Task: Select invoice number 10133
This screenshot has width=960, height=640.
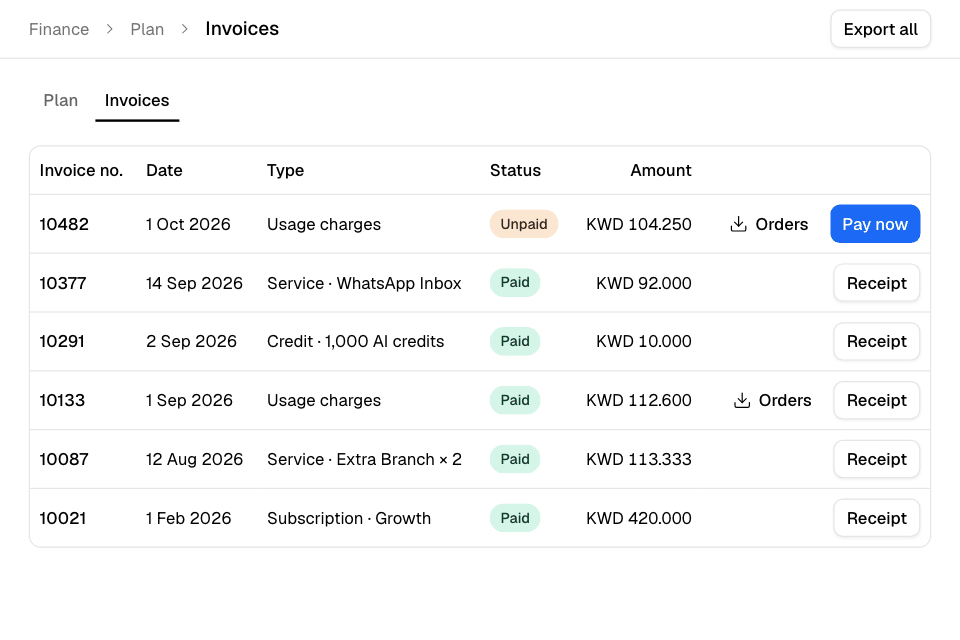Action: (x=62, y=401)
